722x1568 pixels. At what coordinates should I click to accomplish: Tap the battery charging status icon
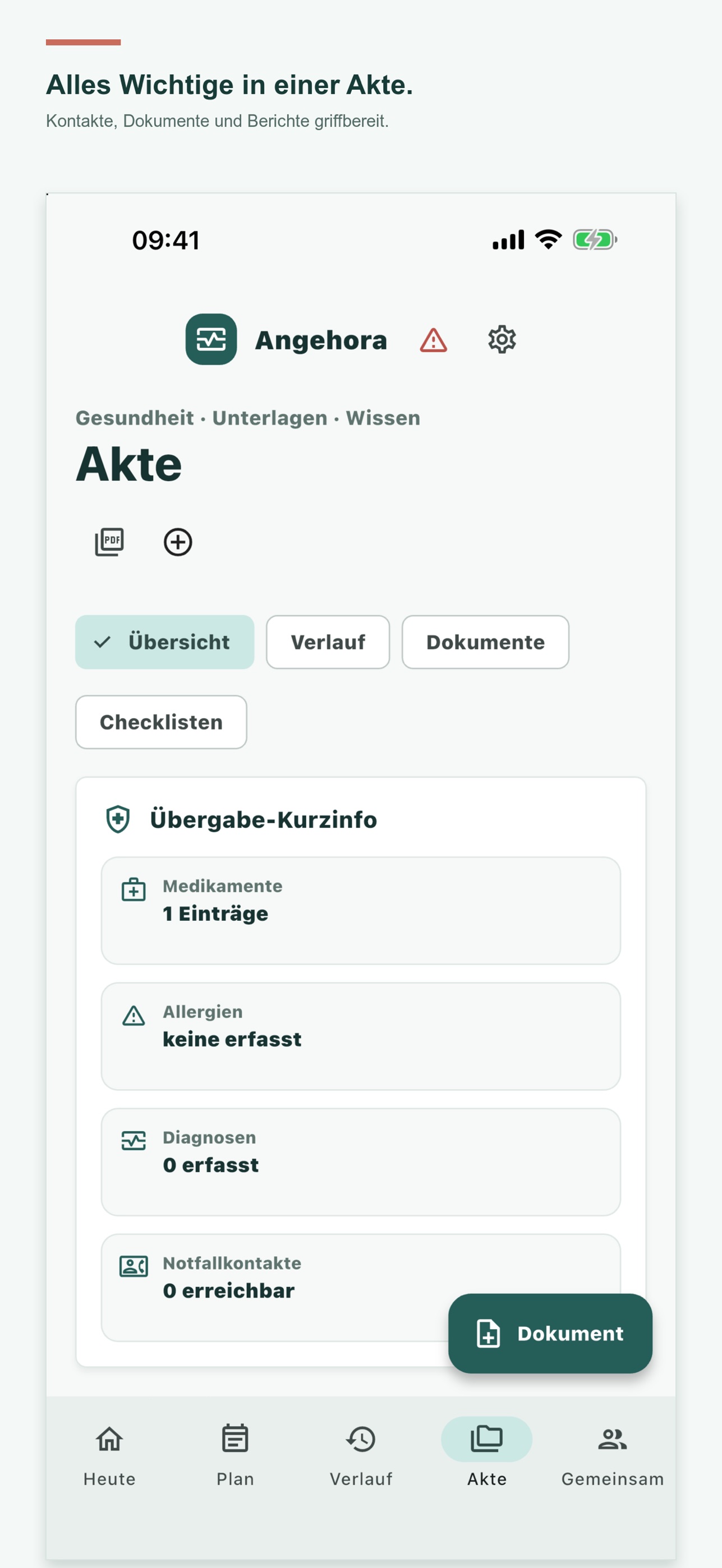click(x=595, y=240)
